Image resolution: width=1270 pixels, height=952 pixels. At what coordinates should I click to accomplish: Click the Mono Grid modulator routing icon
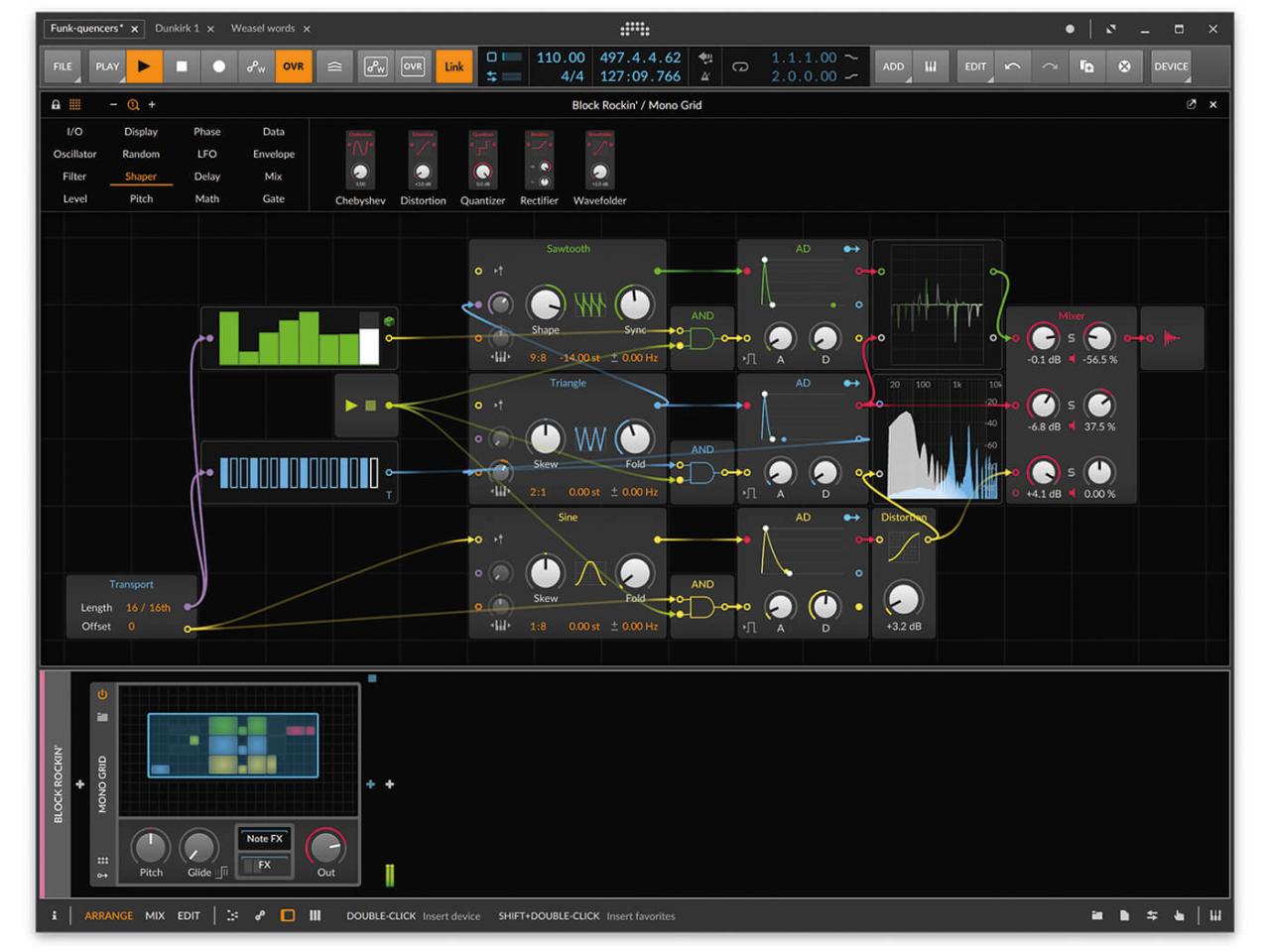coord(102,875)
